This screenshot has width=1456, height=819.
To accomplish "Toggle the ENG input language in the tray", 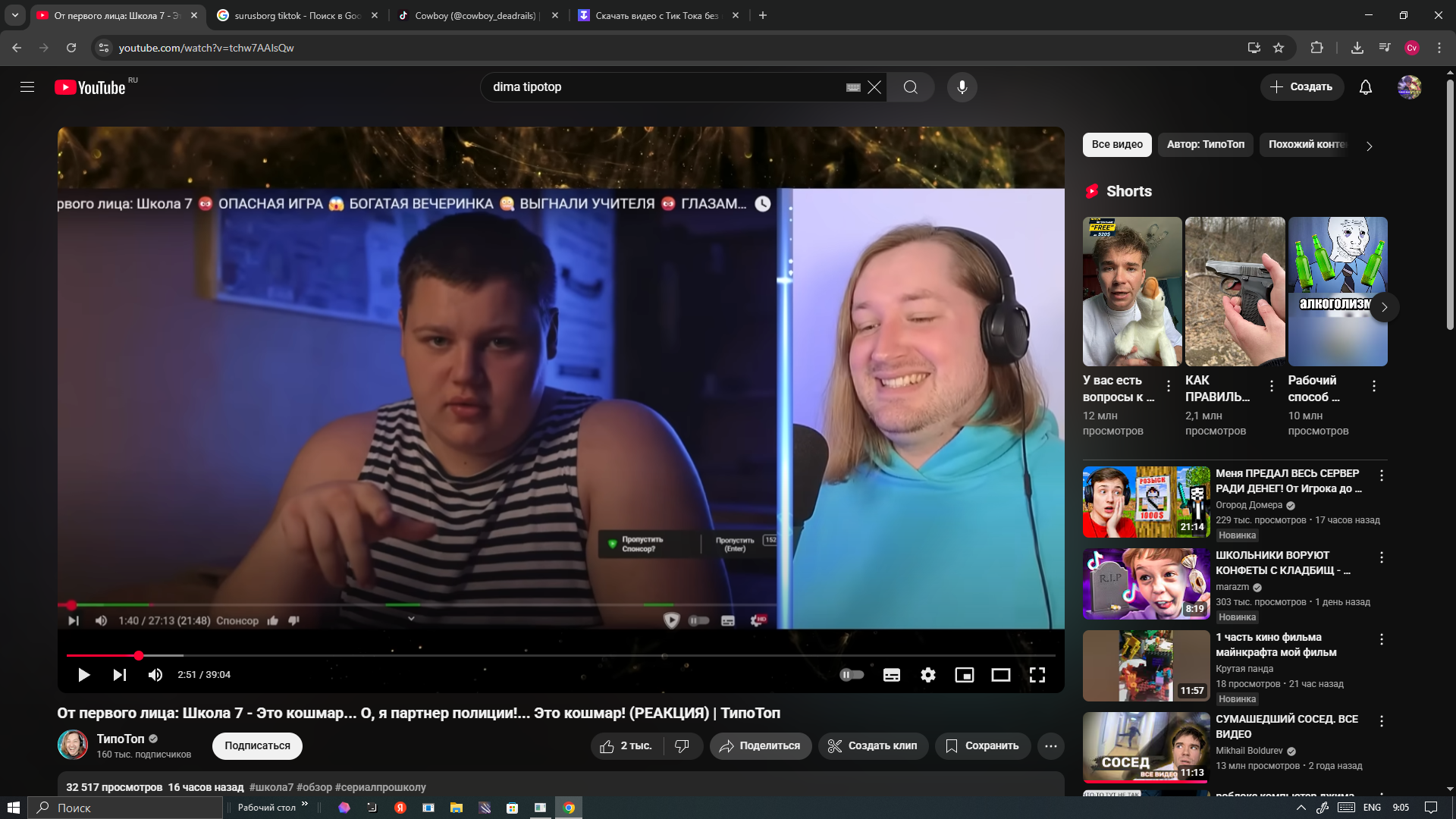I will pos(1372,808).
